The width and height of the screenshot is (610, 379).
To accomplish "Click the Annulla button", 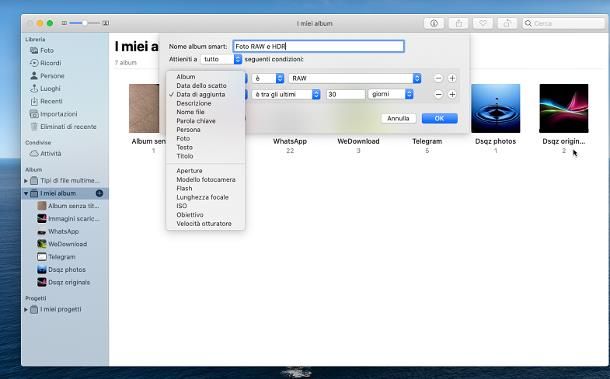I will click(398, 118).
